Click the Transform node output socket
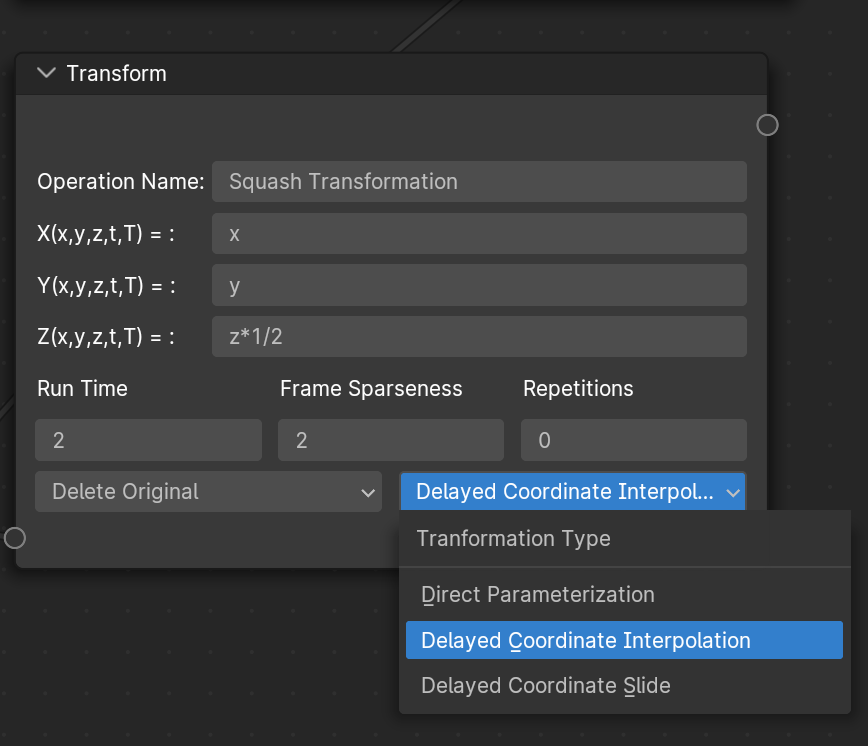868x746 pixels. (767, 125)
